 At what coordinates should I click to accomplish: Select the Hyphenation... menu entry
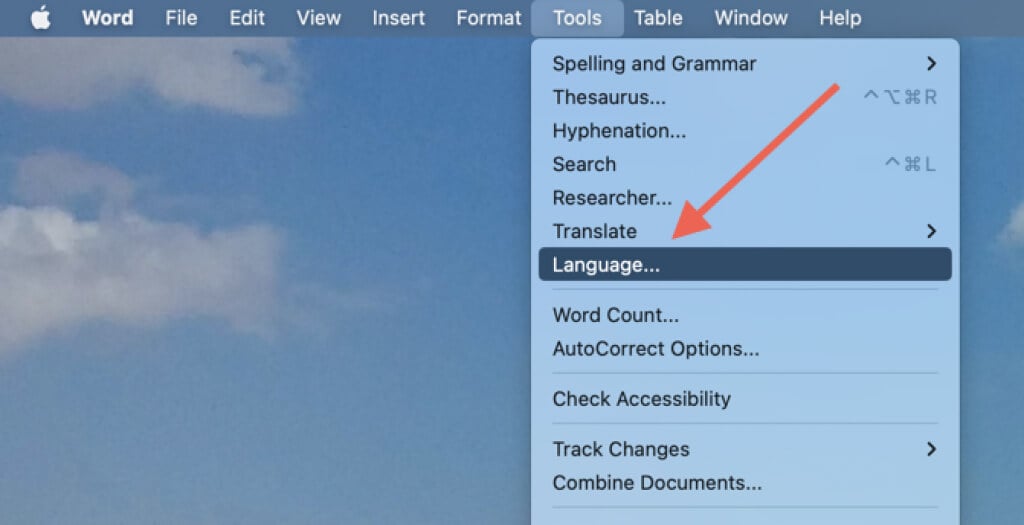745,131
